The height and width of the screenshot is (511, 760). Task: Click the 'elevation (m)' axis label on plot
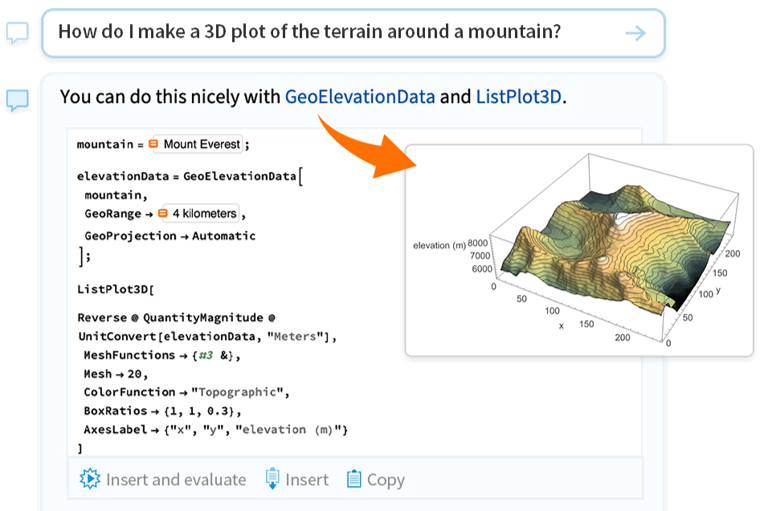[439, 245]
